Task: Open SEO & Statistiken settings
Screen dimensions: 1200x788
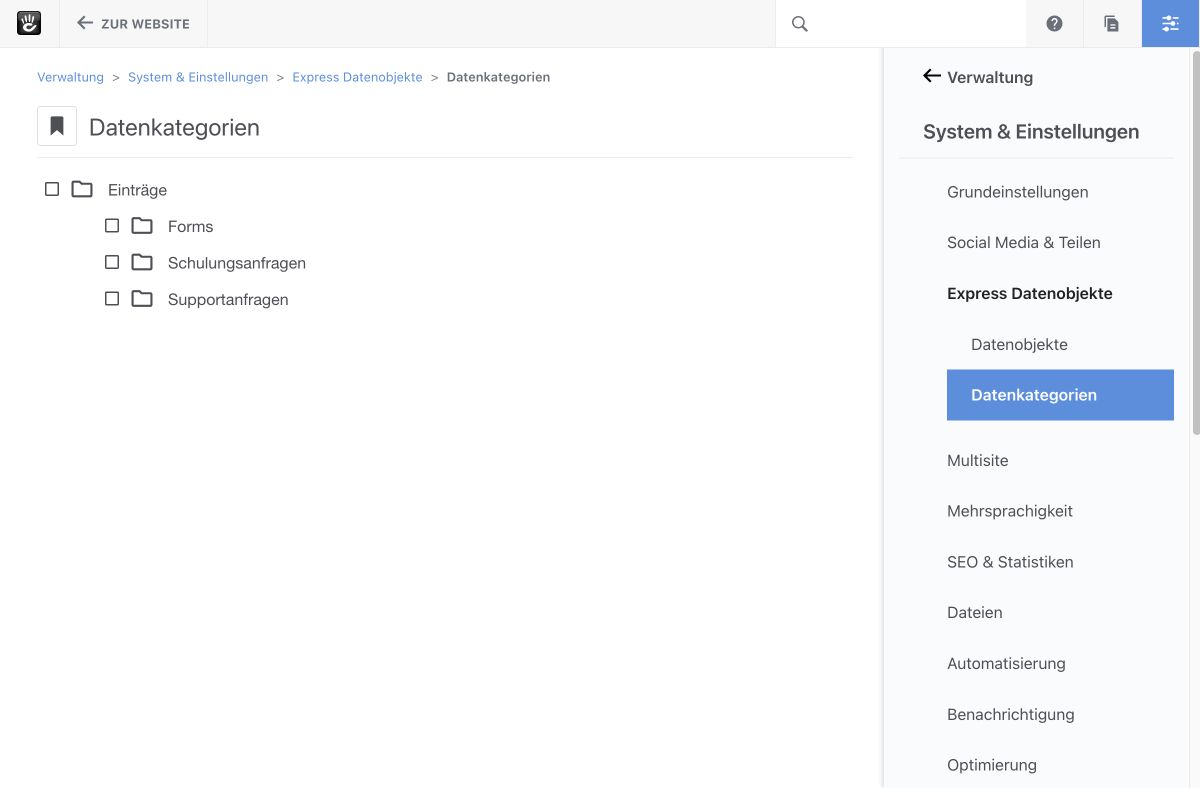Action: 1010,562
